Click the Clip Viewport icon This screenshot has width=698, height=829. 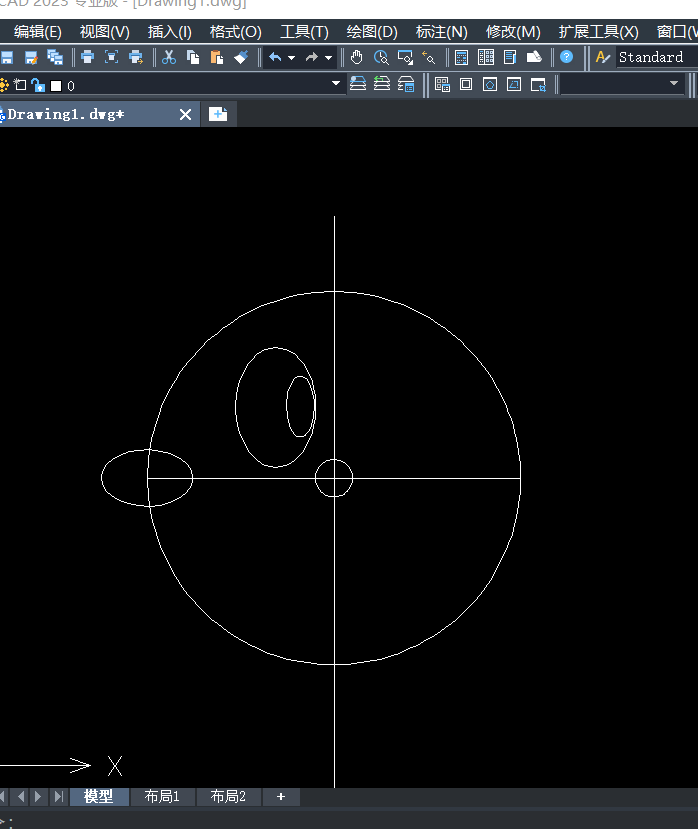pos(538,85)
